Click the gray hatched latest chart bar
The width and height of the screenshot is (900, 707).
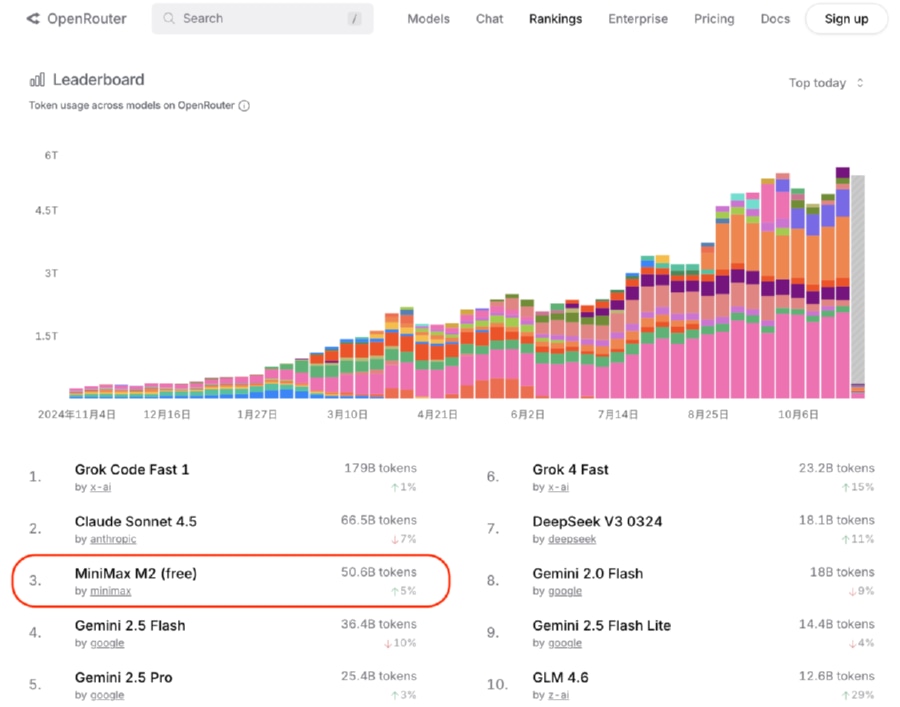tap(857, 280)
